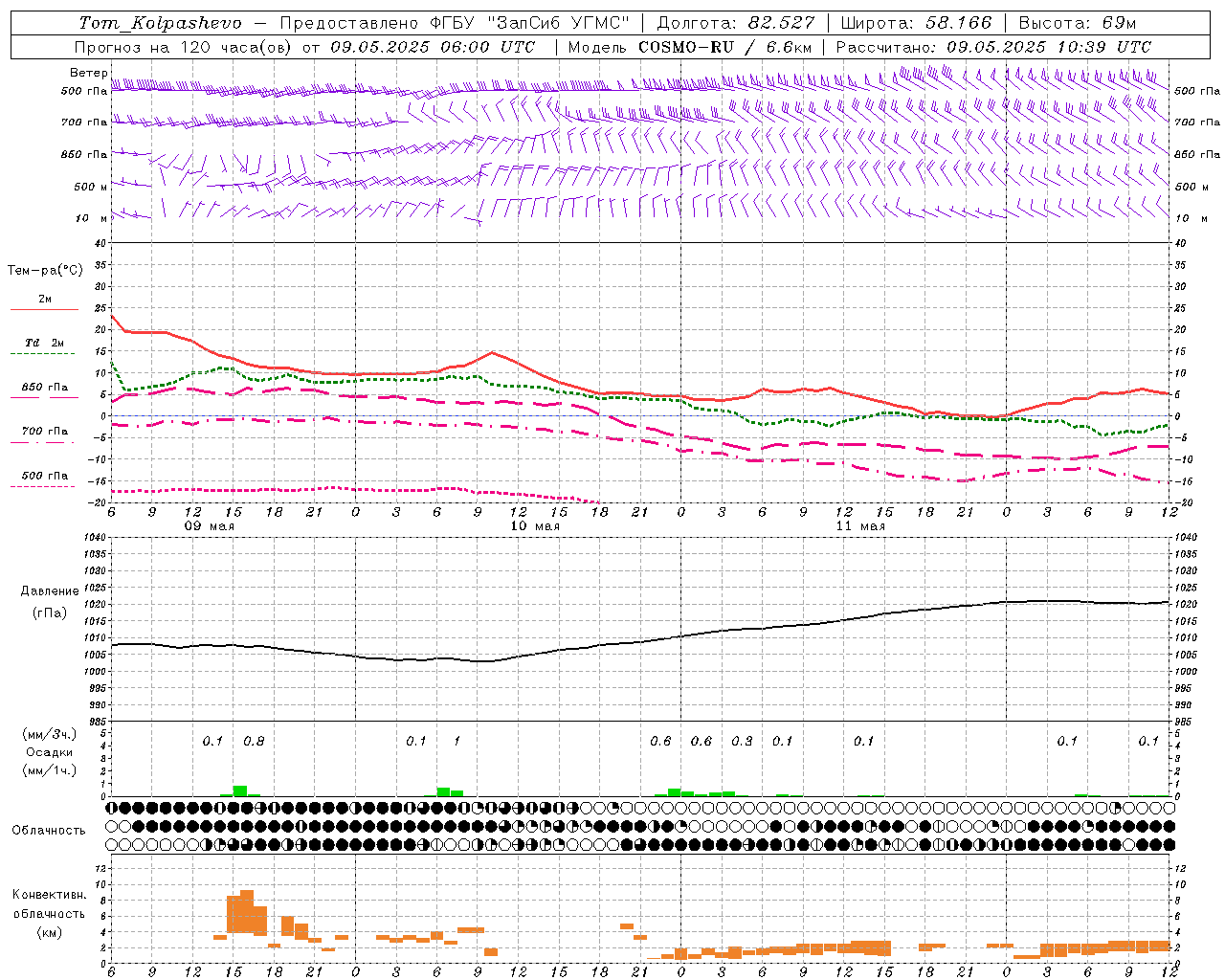1225x980 pixels.
Task: Select the 'Высота: 69м' header field
Action: pos(1078,23)
